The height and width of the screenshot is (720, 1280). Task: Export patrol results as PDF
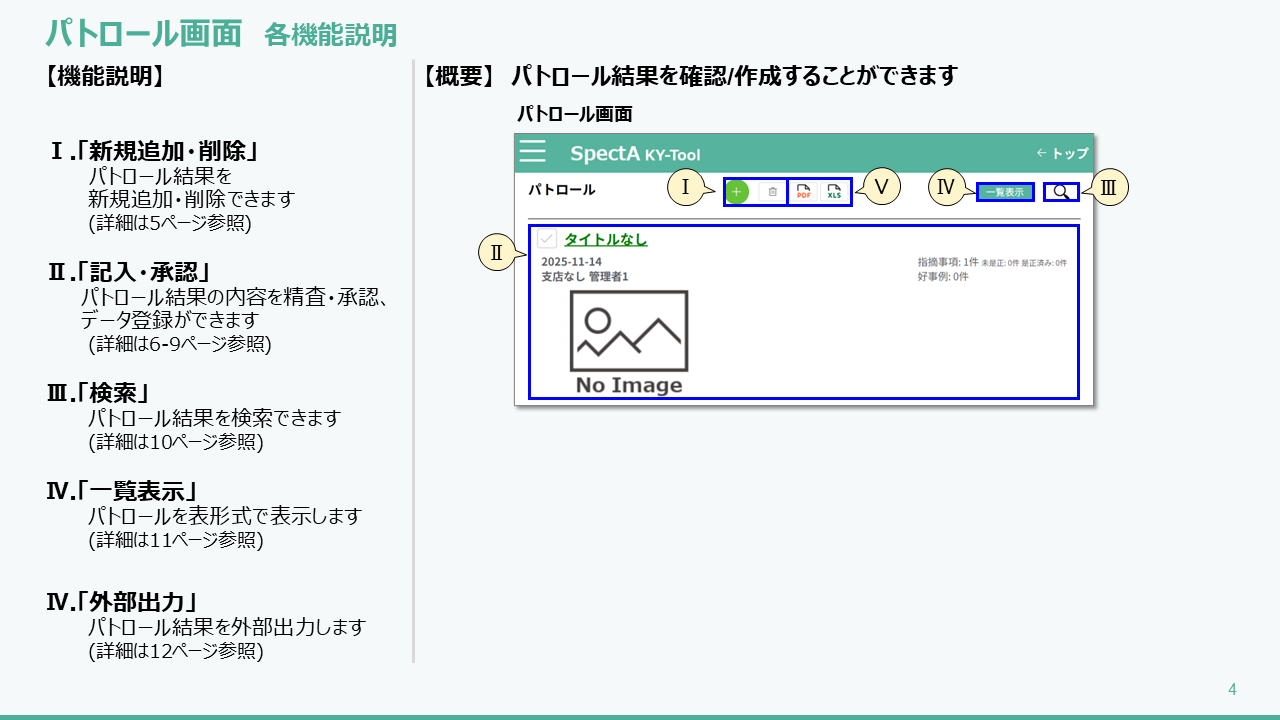803,191
